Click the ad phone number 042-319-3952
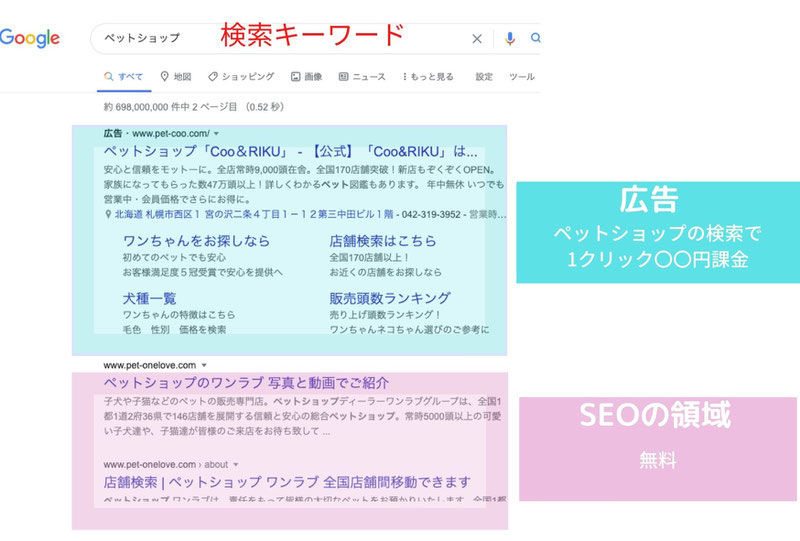The height and width of the screenshot is (541, 800). [431, 214]
